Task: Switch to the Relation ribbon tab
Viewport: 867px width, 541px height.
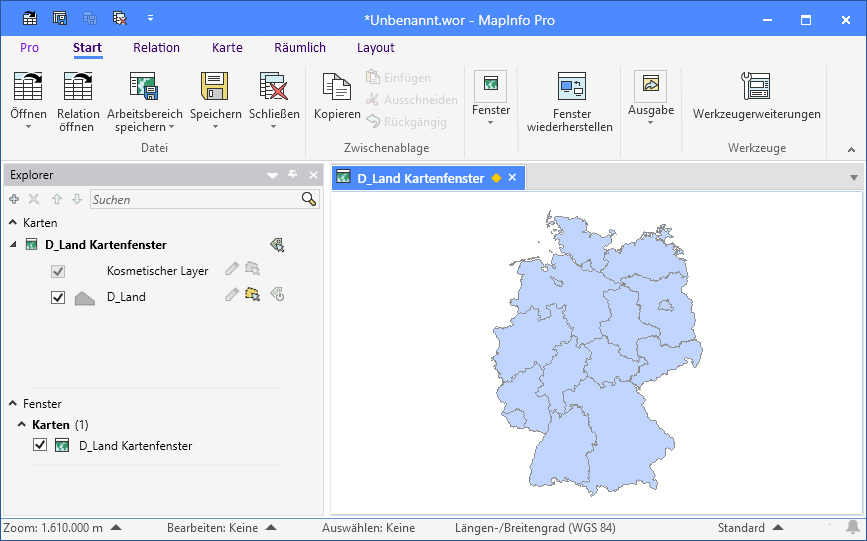Action: pos(156,48)
